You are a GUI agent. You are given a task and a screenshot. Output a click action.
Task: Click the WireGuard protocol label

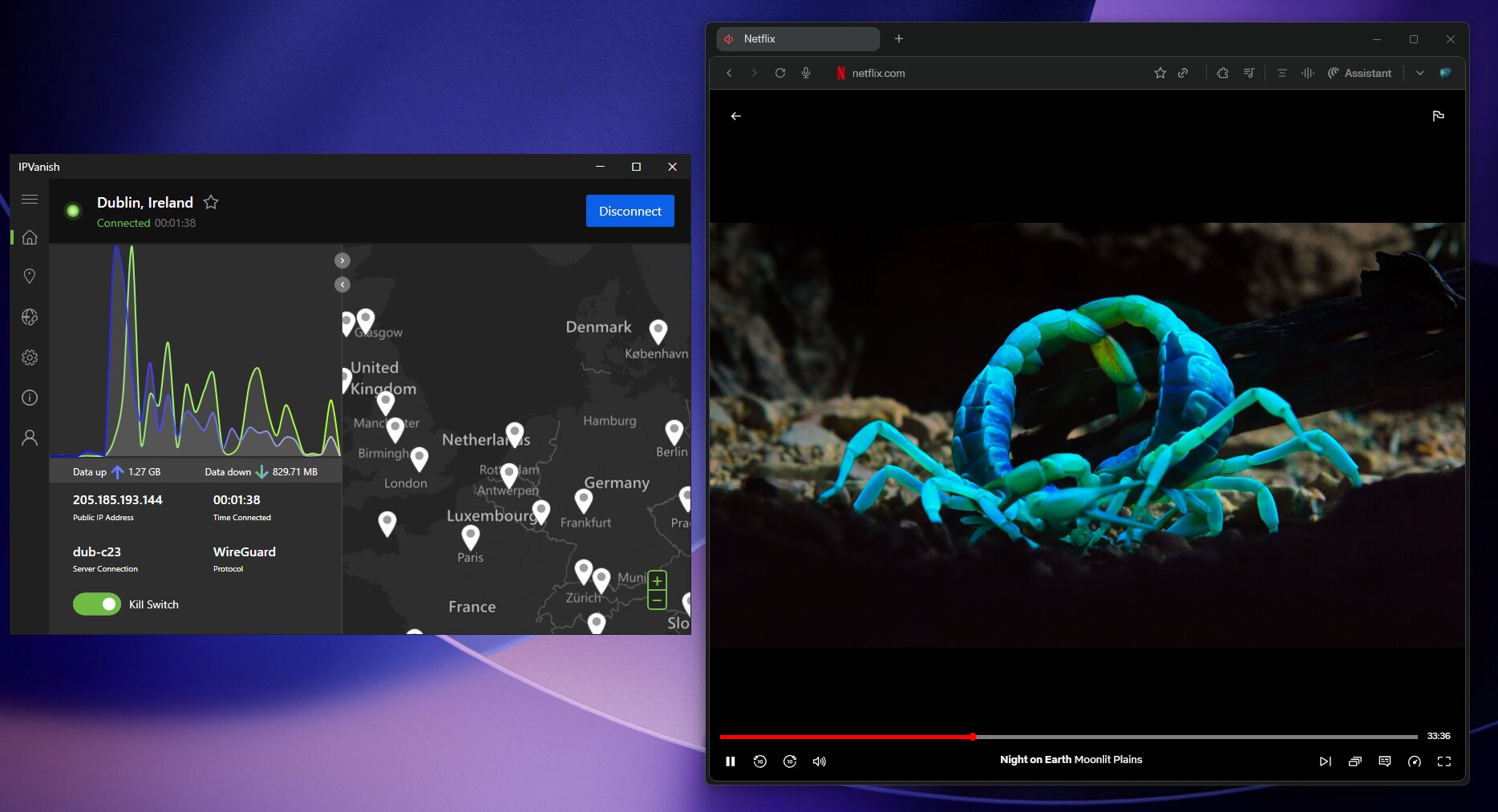click(x=245, y=552)
